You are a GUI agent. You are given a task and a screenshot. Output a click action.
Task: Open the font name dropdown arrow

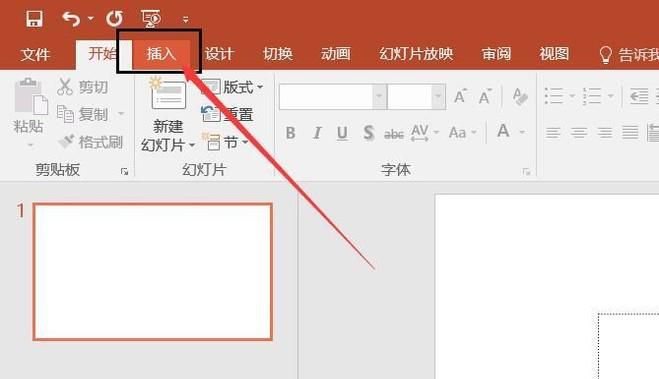pos(379,97)
